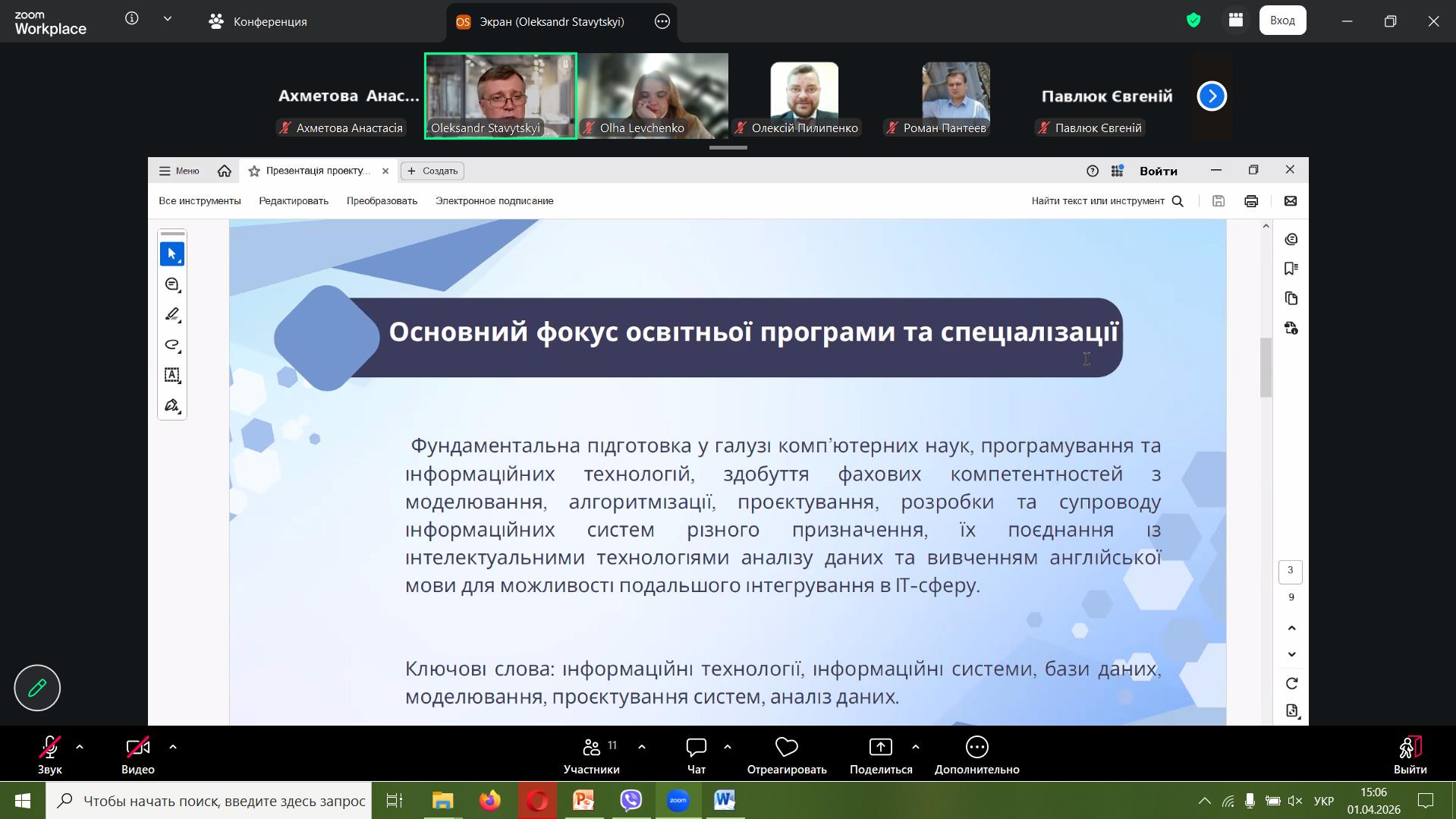Select the screen share tab of Oleksandr Stavytskyi
1456x819 pixels.
(x=552, y=21)
